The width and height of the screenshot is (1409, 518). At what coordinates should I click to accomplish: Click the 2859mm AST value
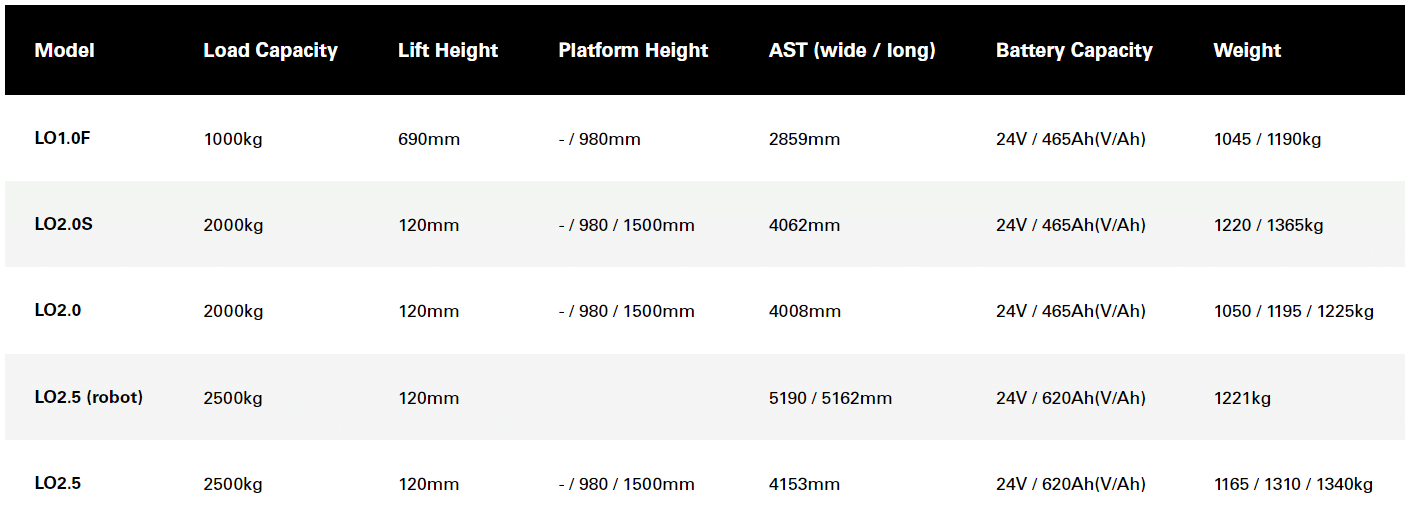point(804,139)
